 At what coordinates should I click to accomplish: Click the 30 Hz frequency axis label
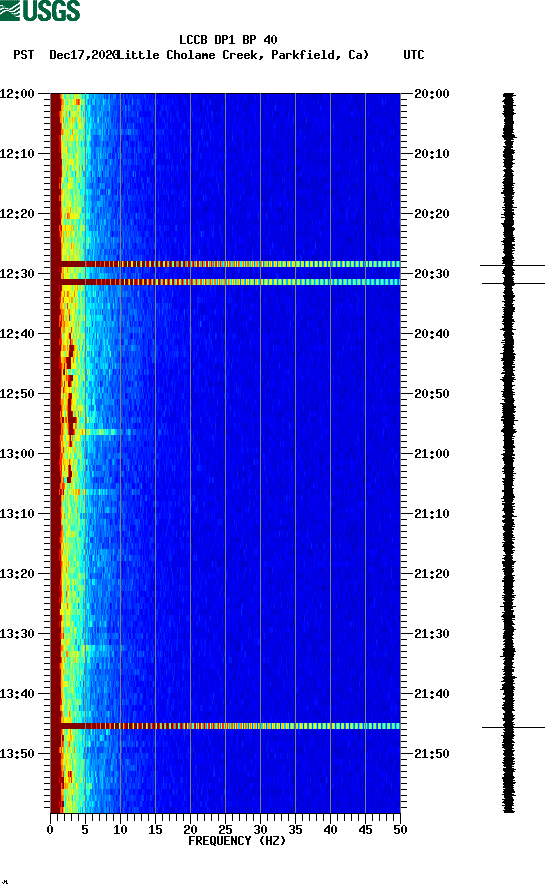coord(260,830)
